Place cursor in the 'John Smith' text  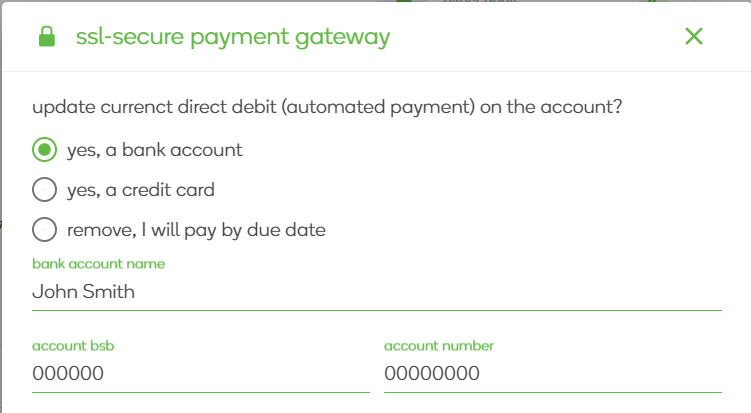[x=83, y=292]
